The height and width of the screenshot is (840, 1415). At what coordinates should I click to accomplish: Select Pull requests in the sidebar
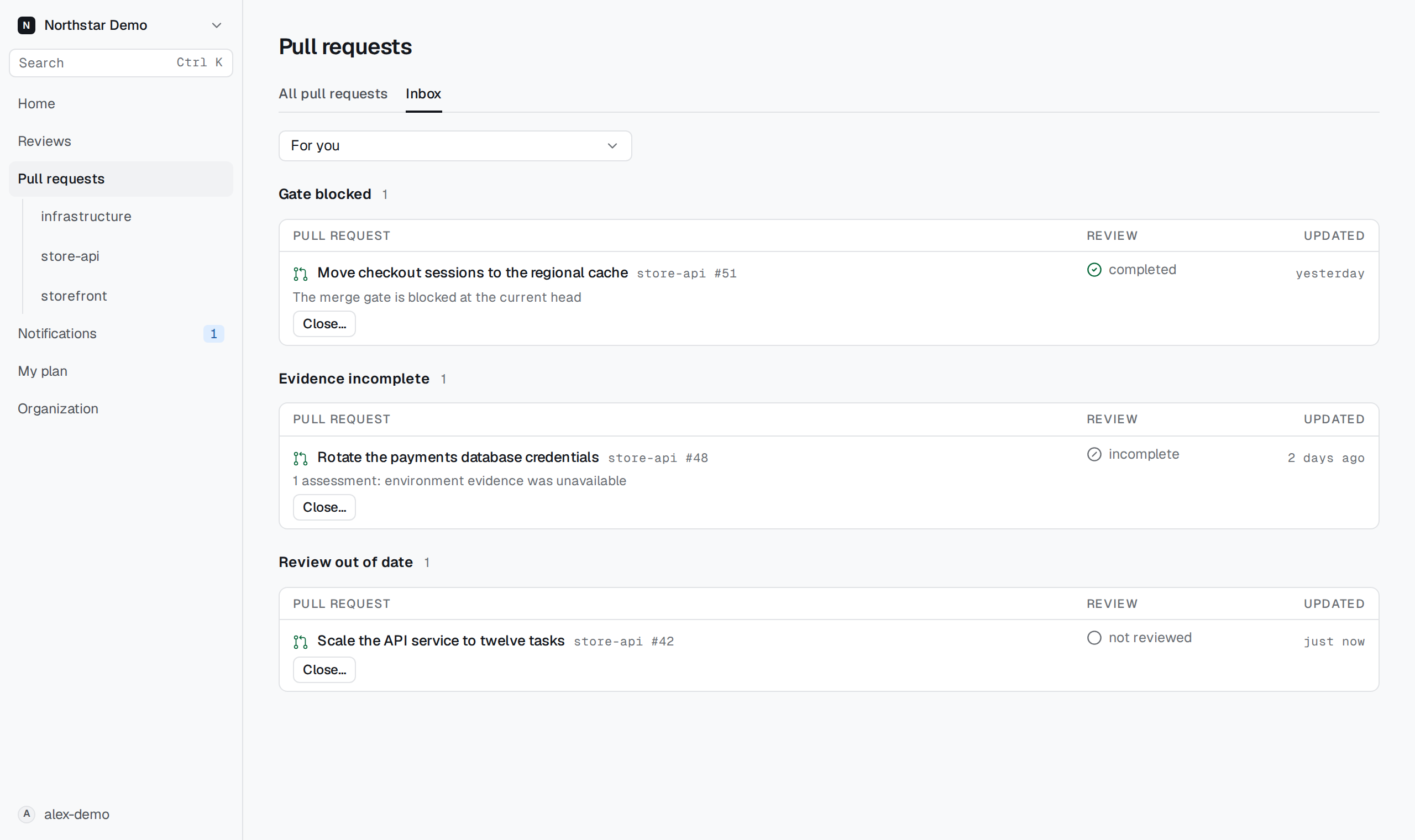tap(120, 179)
